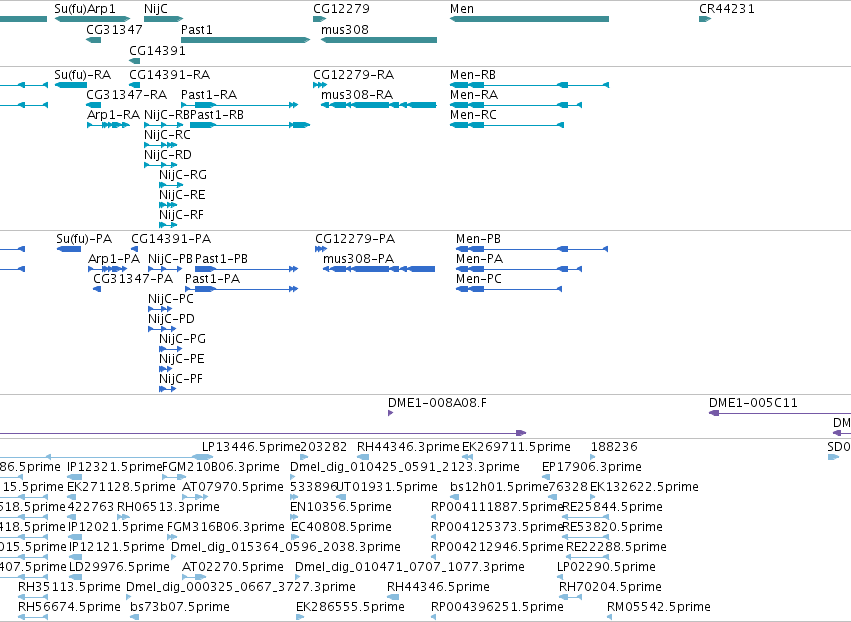Open the NijC-RB transcript label
Image resolution: width=851 pixels, height=622 pixels.
[167, 115]
